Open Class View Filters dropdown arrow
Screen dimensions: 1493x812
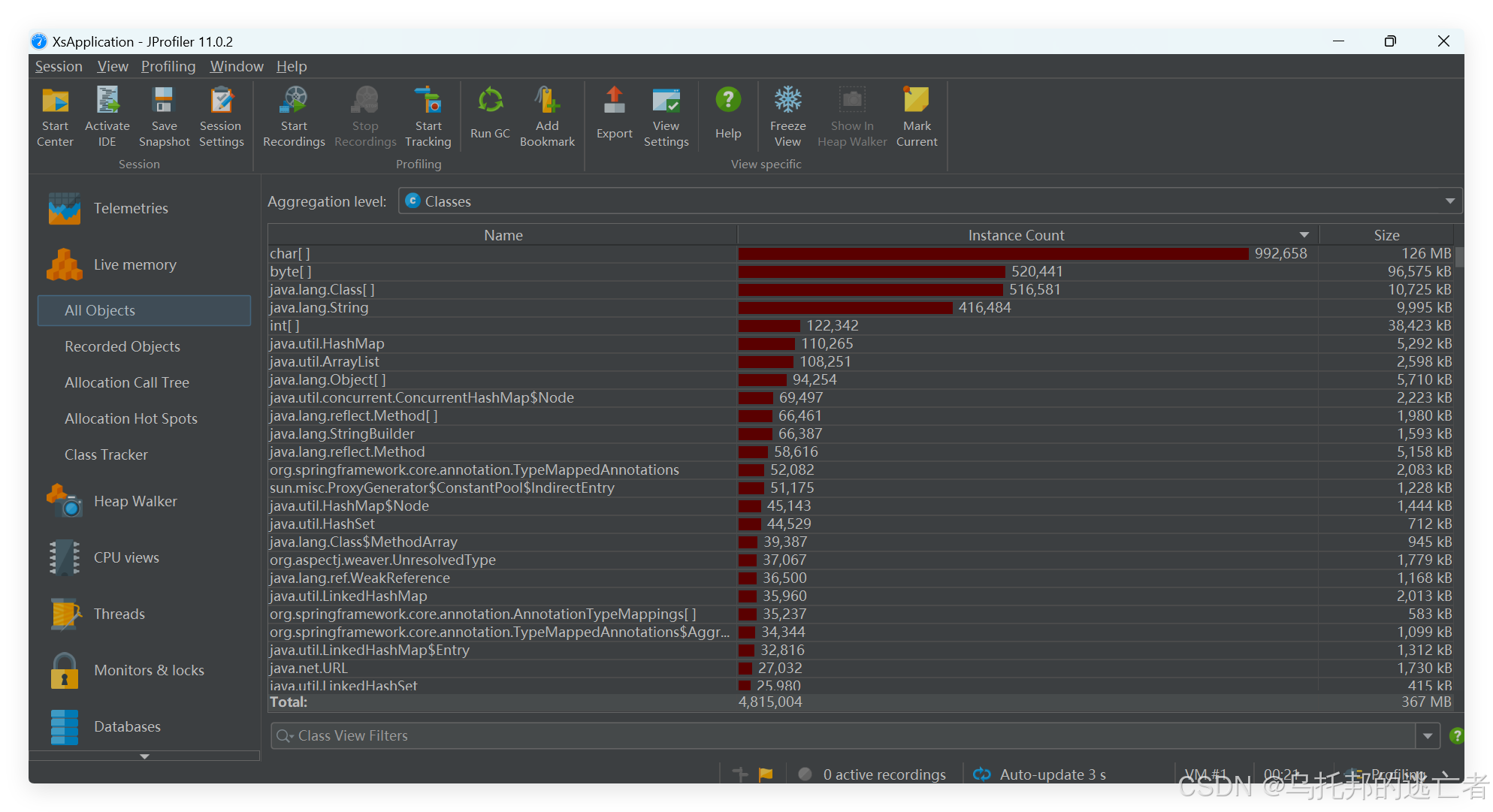(1428, 736)
